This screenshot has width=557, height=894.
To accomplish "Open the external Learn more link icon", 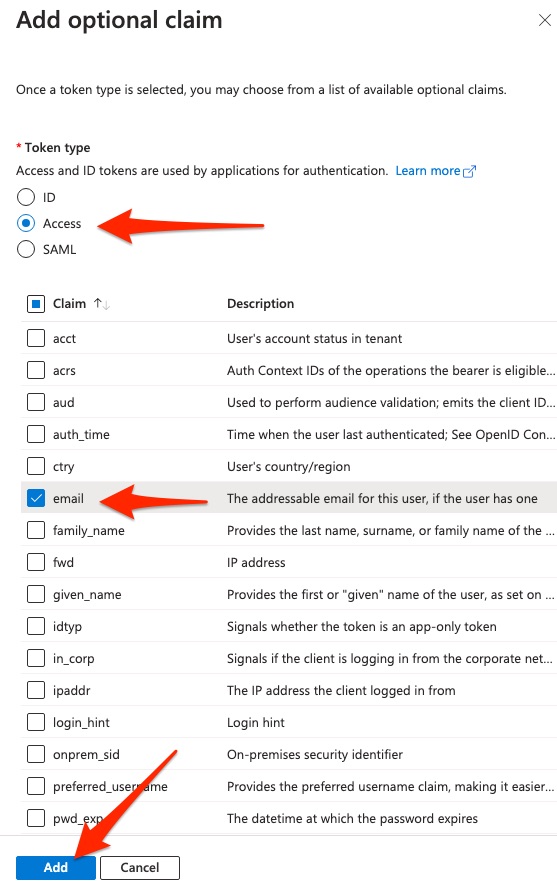I will coord(469,171).
